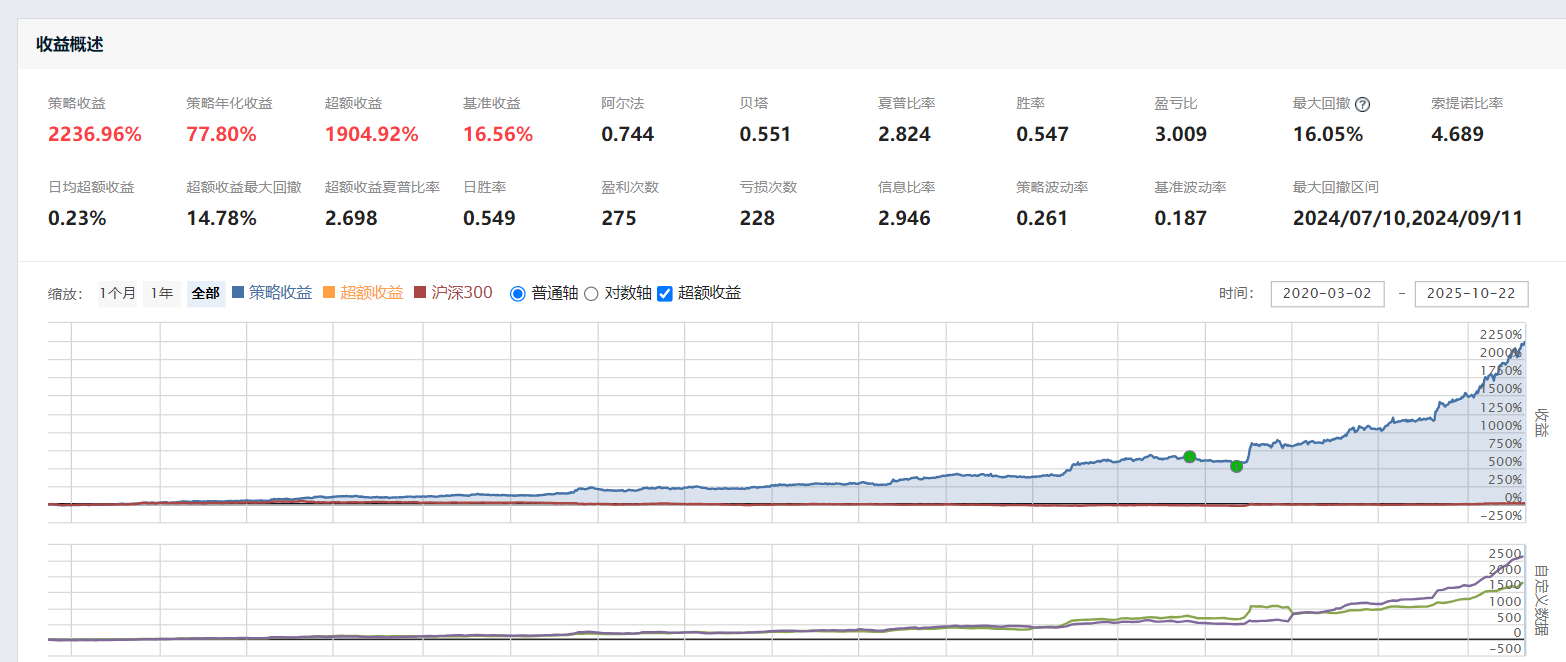Click the 策略收益 value 2236.96%

coord(95,134)
